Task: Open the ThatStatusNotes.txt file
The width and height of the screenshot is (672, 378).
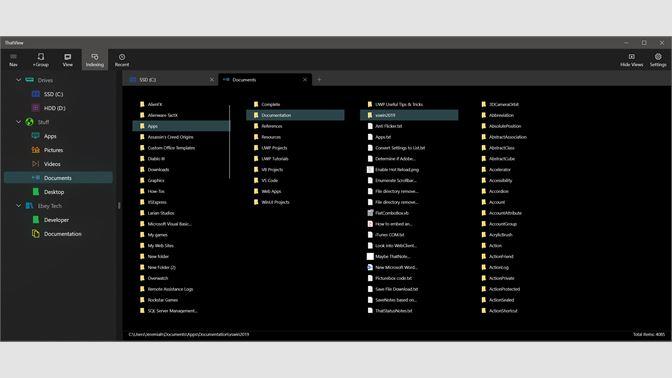Action: coord(409,311)
